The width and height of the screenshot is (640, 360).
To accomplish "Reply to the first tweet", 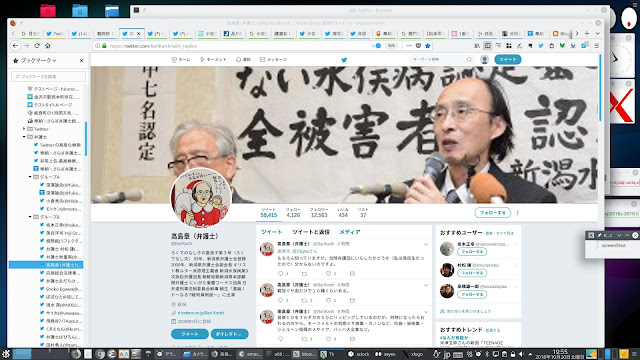I will click(280, 273).
